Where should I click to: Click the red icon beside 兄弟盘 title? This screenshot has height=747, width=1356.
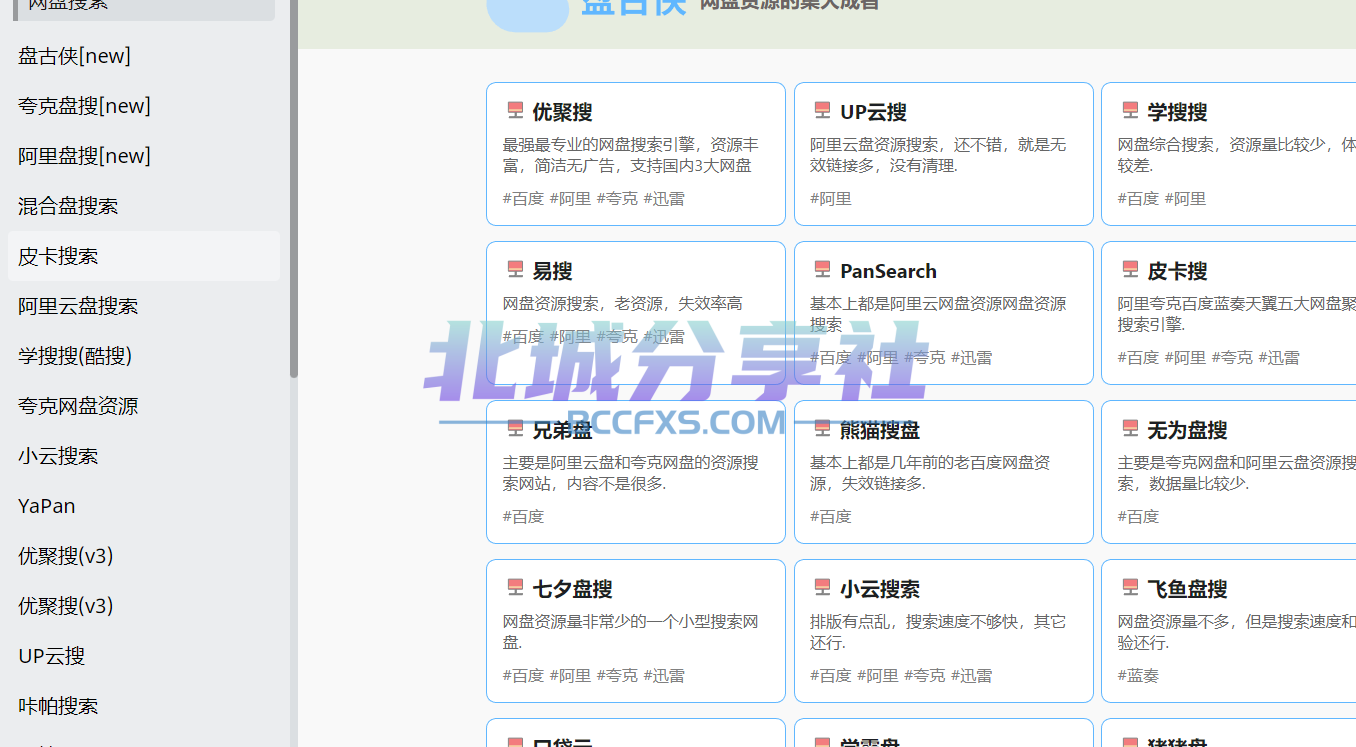515,428
